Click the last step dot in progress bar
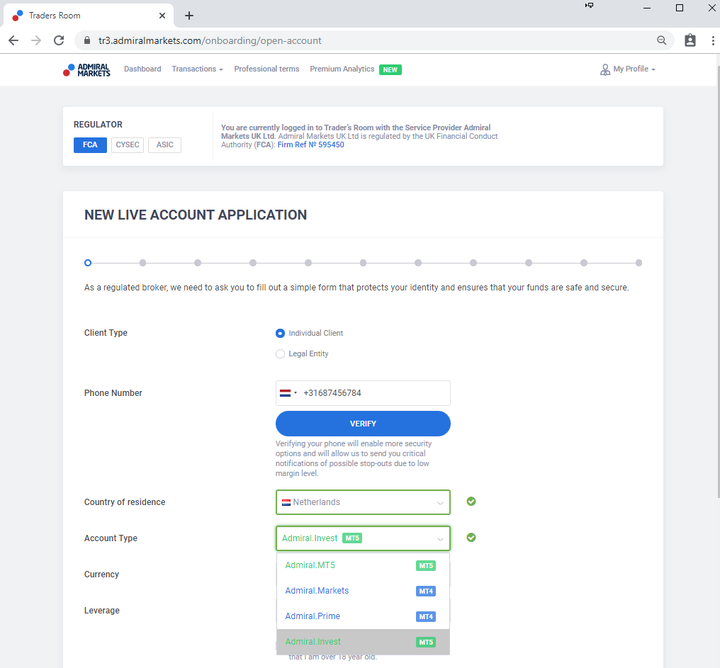The height and width of the screenshot is (668, 720). [x=639, y=263]
